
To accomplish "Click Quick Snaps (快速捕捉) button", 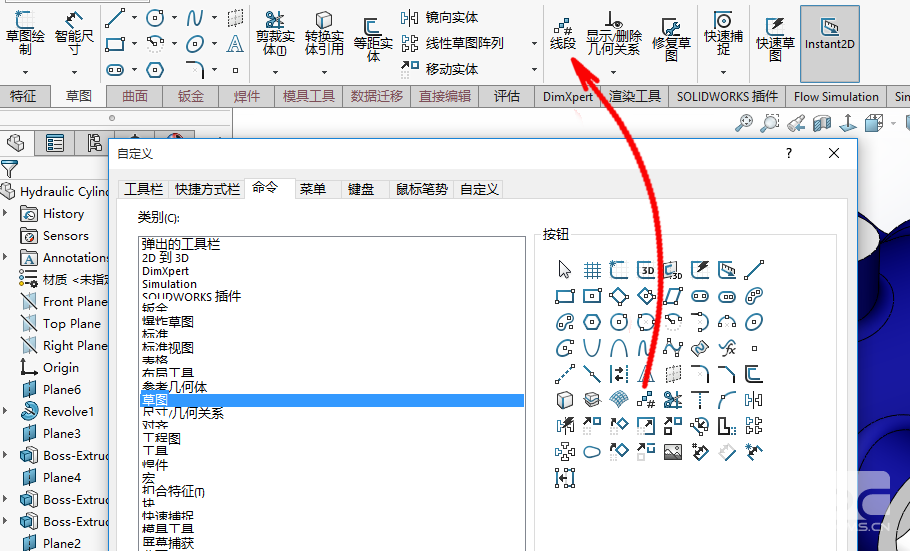I will click(x=723, y=34).
